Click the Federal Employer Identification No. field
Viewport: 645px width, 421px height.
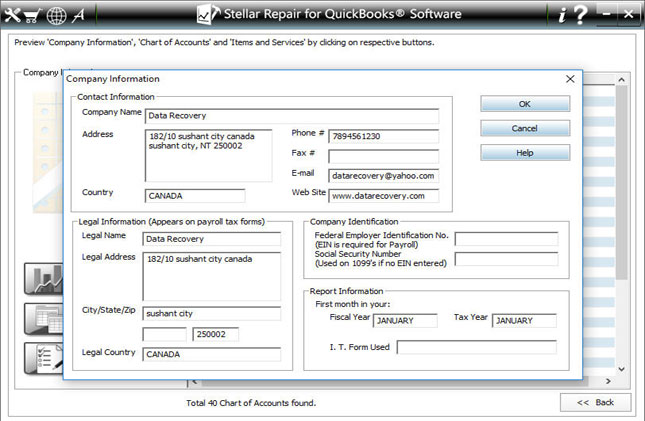(x=506, y=239)
